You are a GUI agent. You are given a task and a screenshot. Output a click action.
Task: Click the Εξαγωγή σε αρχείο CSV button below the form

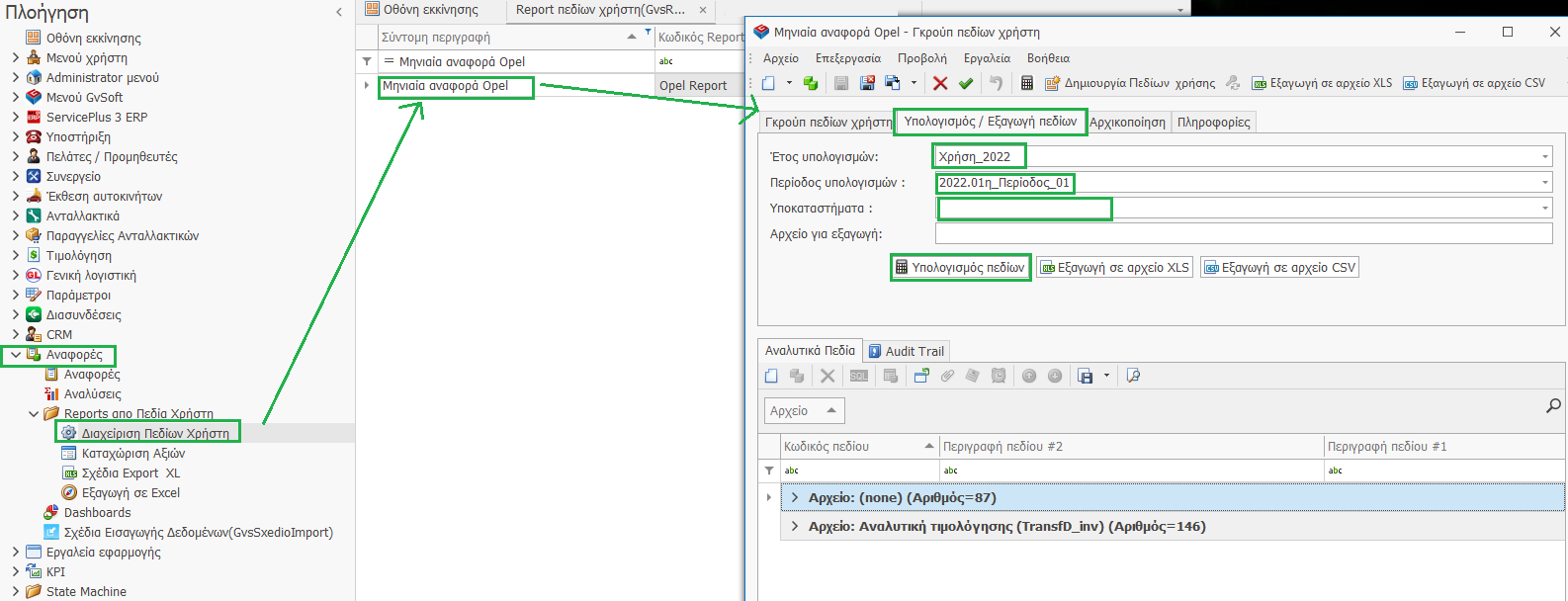tap(1280, 268)
